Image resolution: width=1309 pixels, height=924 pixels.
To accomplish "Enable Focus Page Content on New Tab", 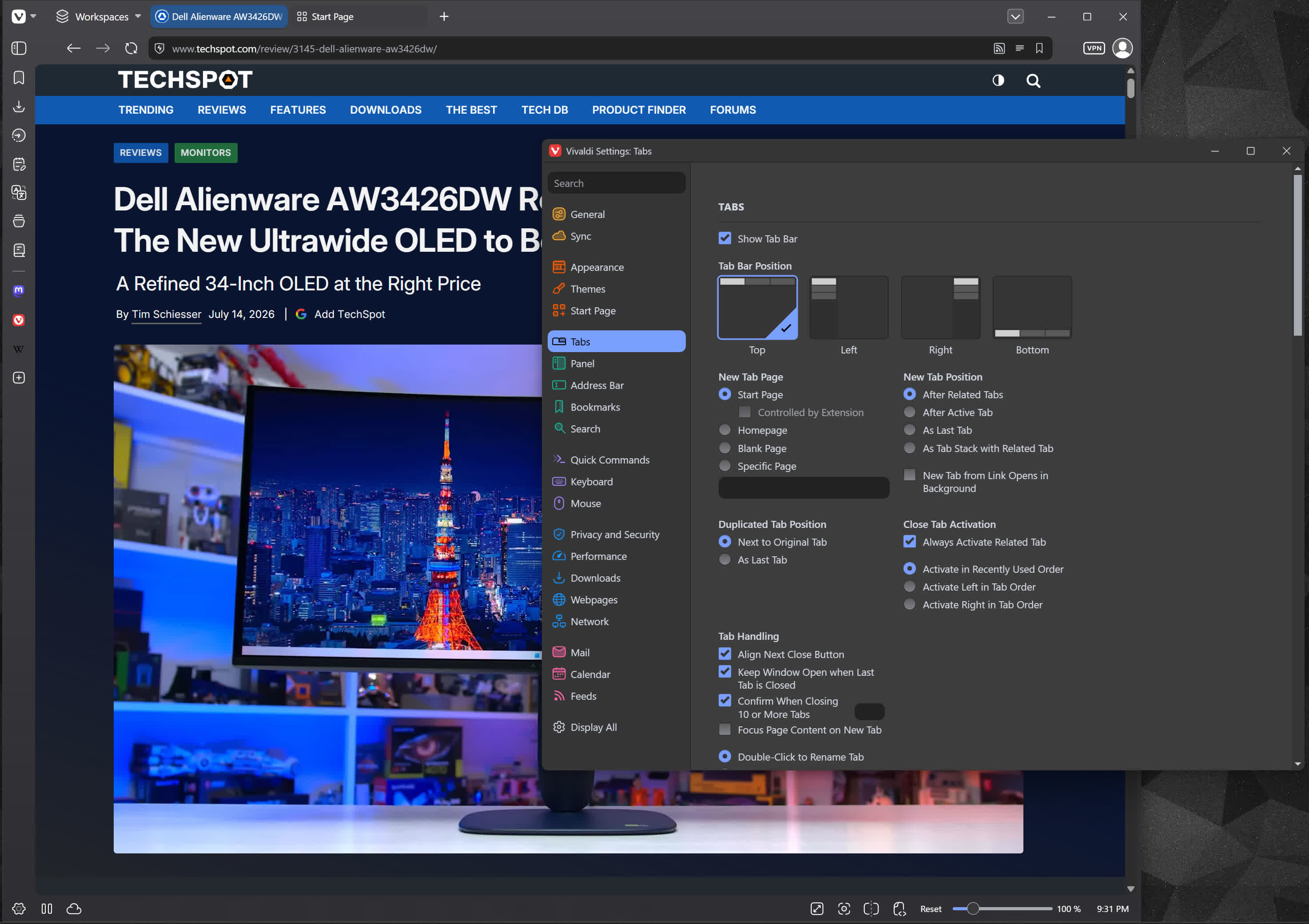I will pos(724,730).
